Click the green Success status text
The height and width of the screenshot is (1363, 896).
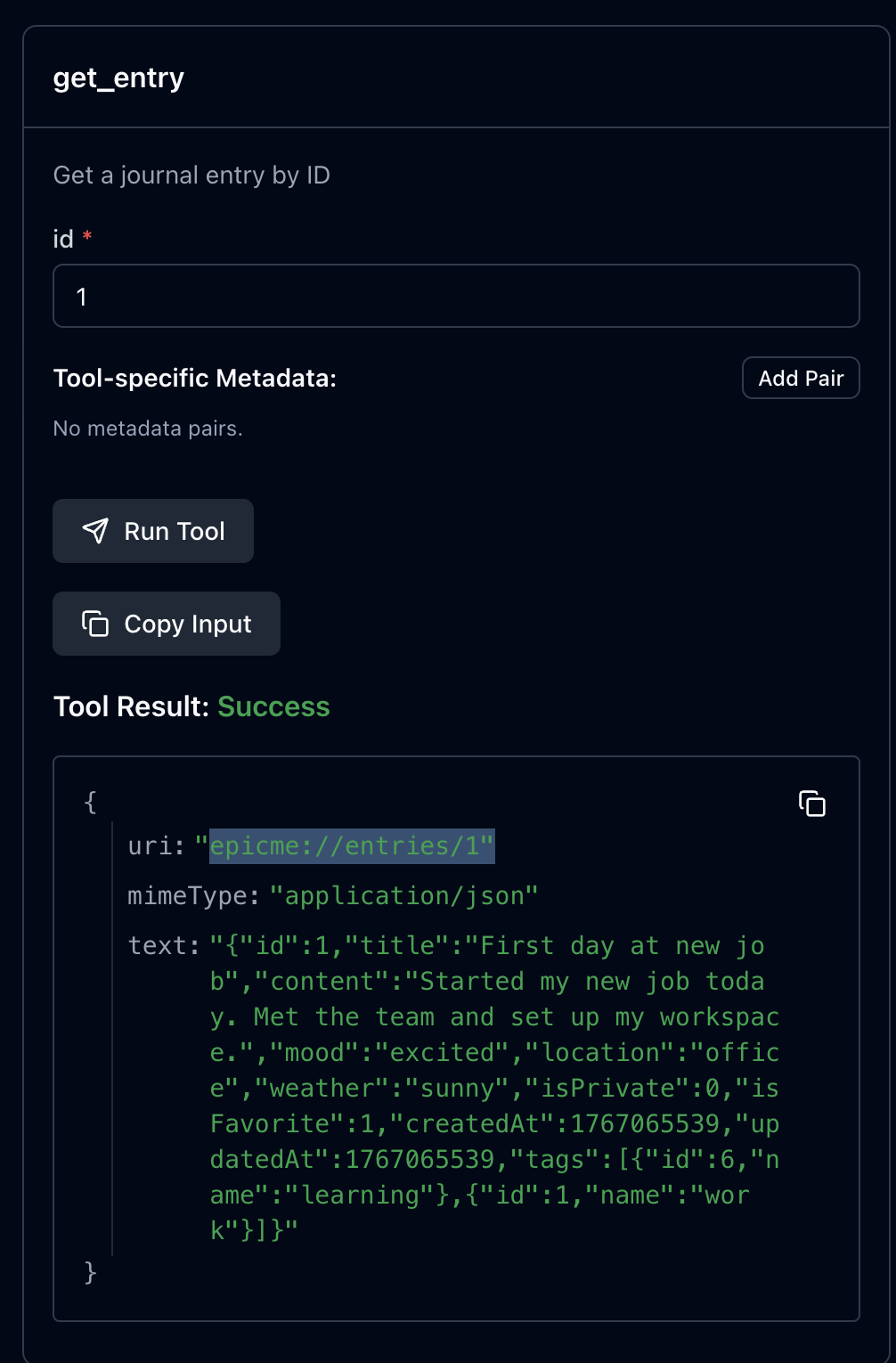[273, 706]
